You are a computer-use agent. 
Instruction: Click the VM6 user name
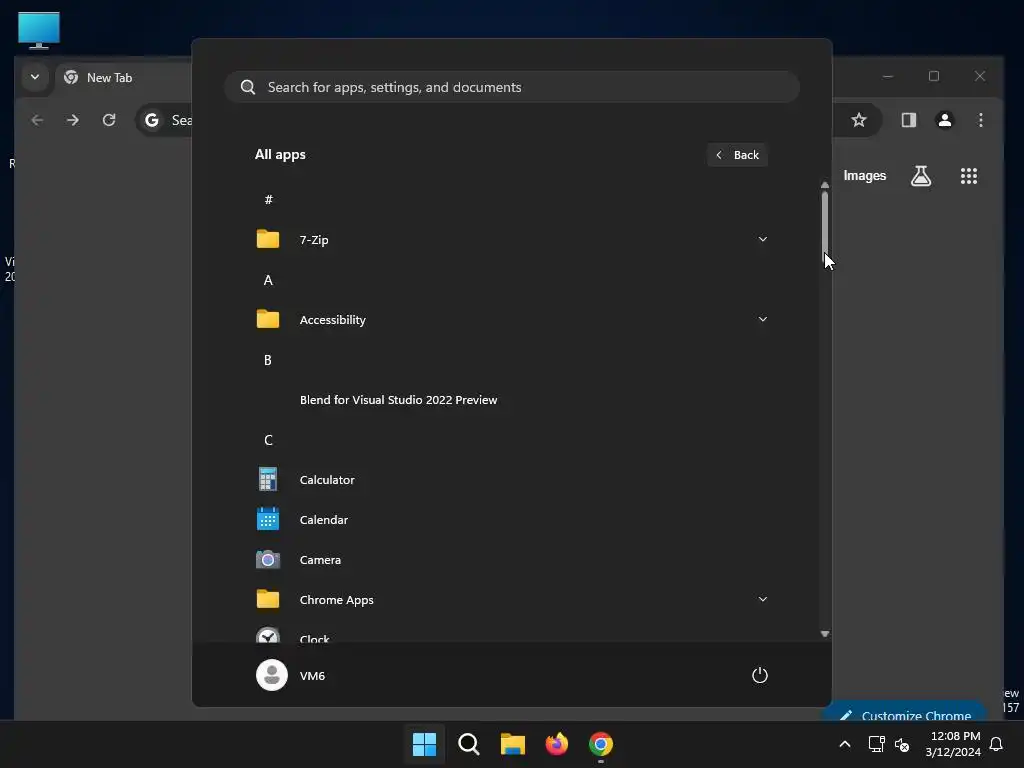click(312, 676)
